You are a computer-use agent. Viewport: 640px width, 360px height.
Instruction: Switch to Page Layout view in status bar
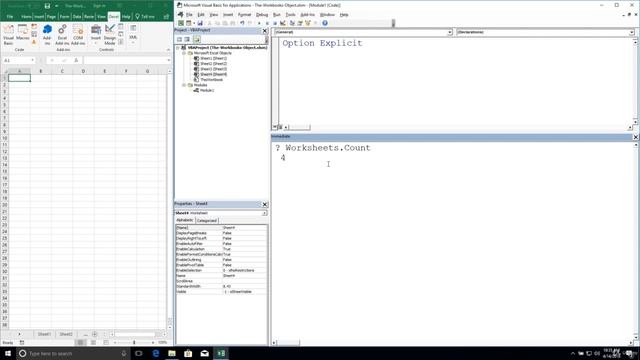click(x=93, y=342)
